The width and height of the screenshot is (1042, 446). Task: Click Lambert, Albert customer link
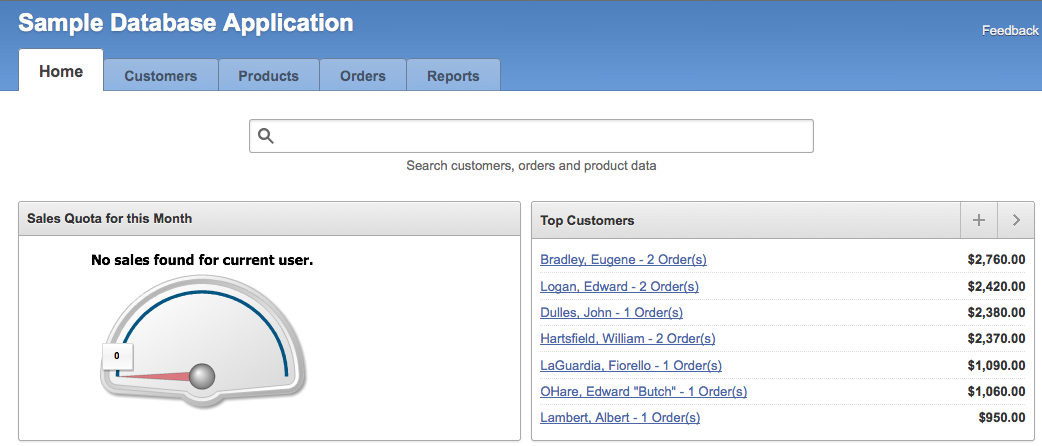click(620, 418)
